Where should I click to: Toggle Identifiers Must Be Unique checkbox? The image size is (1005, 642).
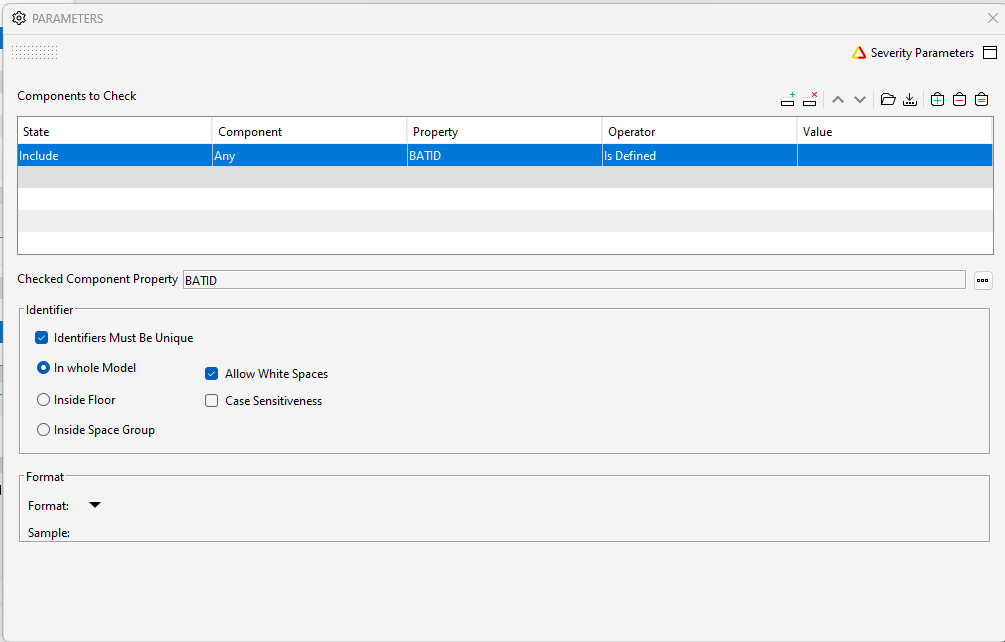(42, 338)
